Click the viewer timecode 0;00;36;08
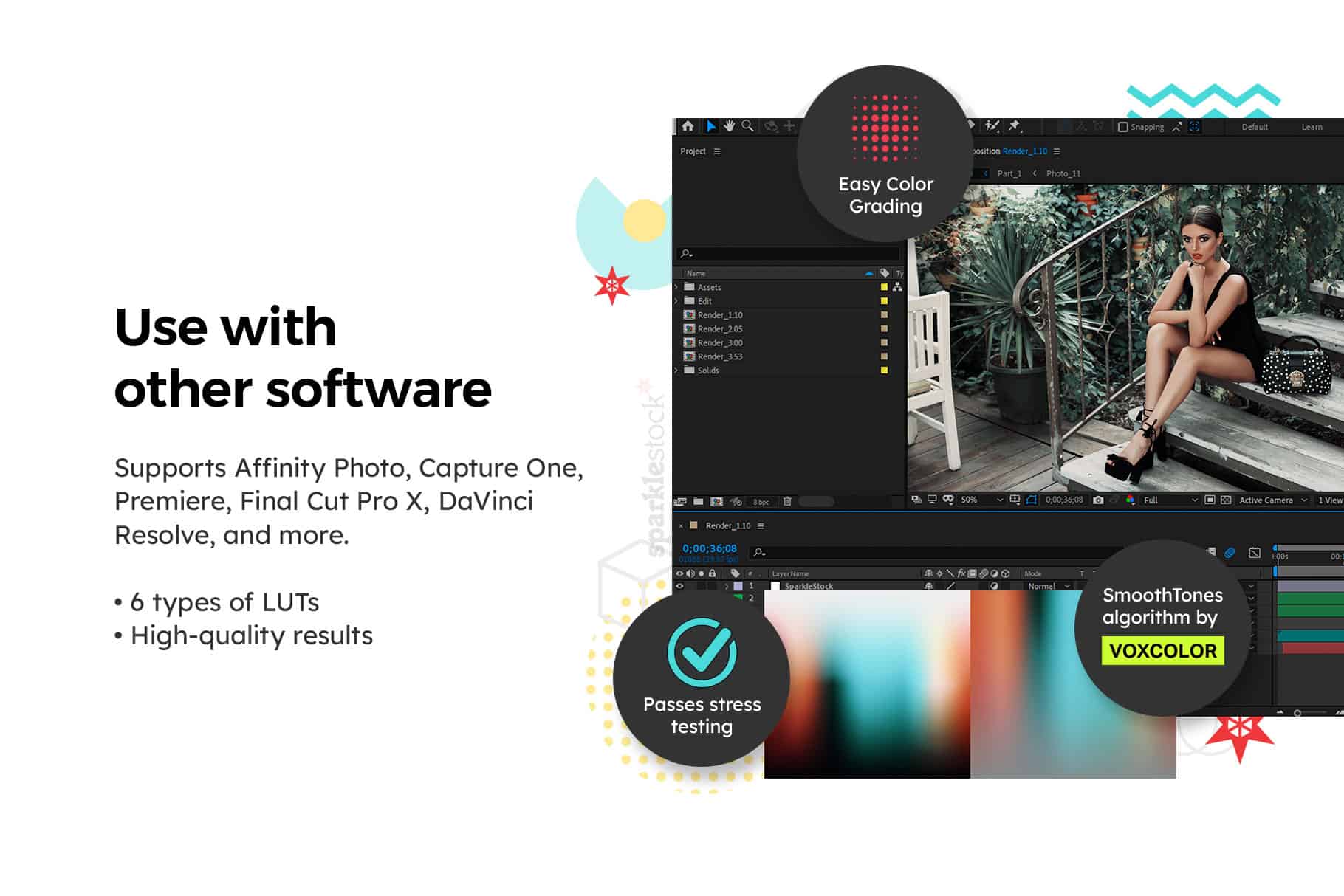This screenshot has height=896, width=1344. (x=1064, y=500)
